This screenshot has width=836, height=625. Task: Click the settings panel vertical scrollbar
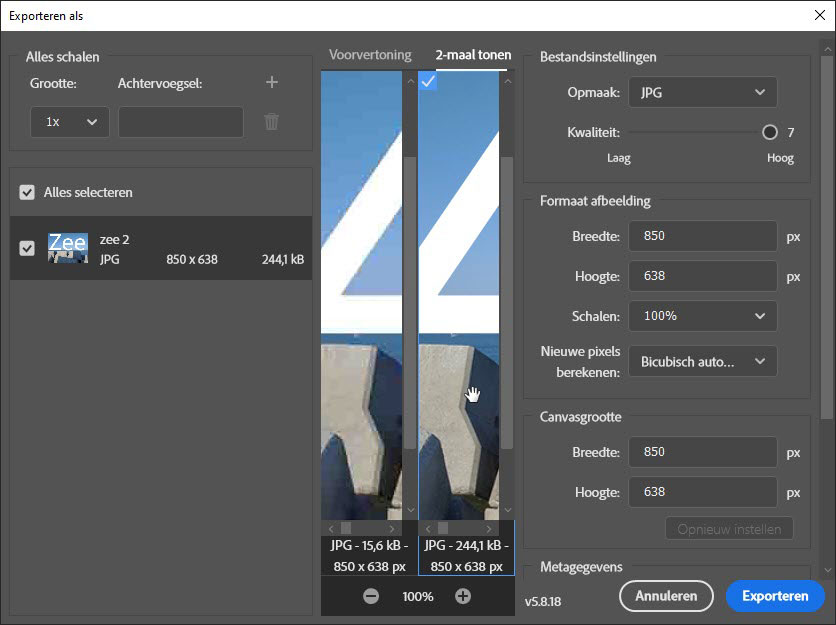[827, 237]
